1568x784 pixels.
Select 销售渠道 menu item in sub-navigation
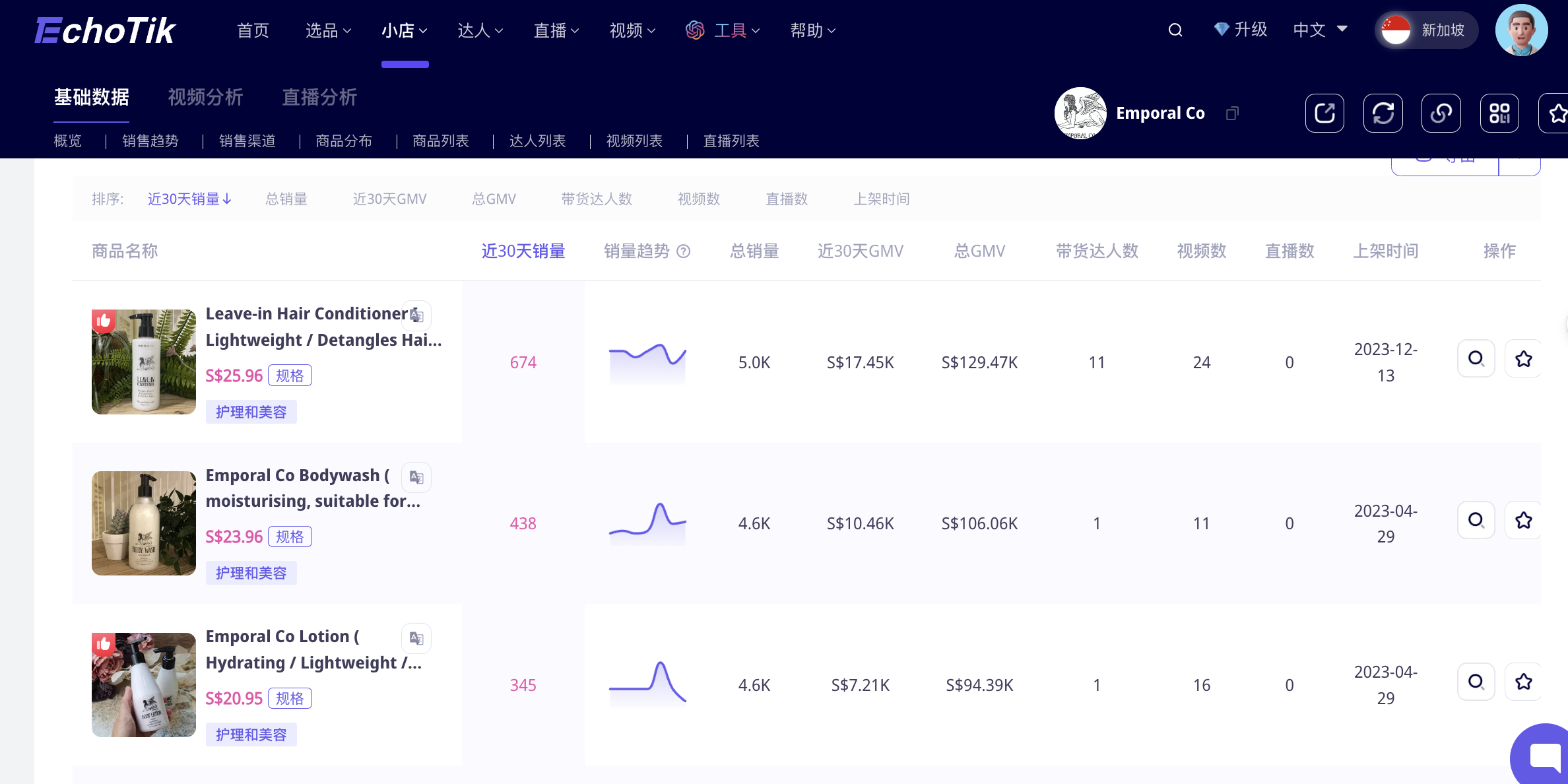coord(247,140)
